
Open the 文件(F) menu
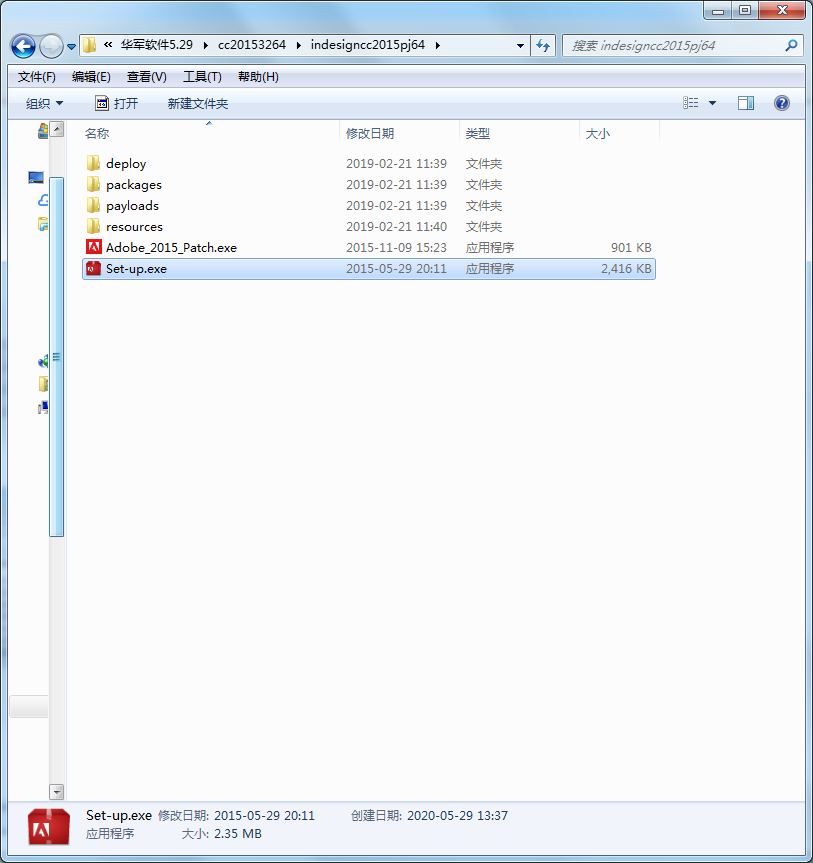pos(37,77)
